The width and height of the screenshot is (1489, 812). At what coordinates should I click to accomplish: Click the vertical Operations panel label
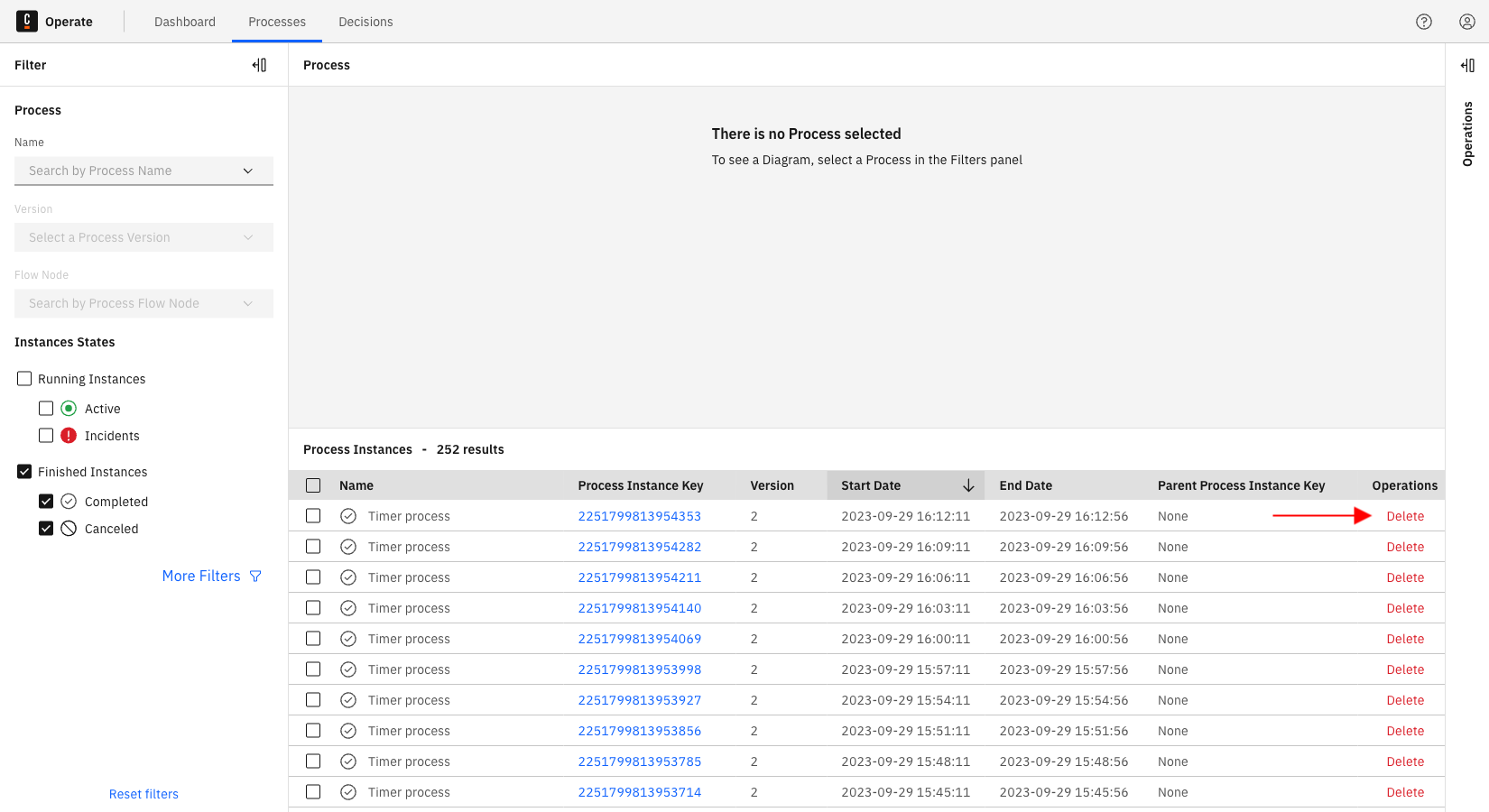click(x=1467, y=134)
